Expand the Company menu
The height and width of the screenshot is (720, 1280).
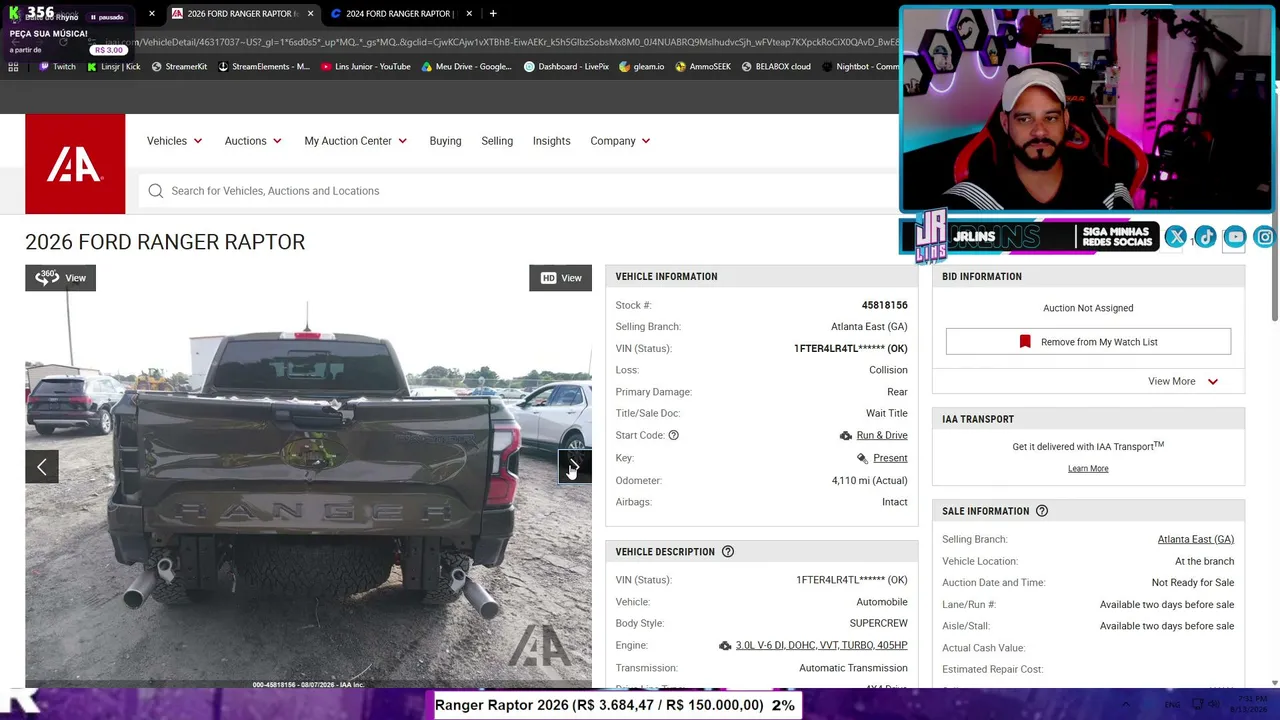coord(620,141)
